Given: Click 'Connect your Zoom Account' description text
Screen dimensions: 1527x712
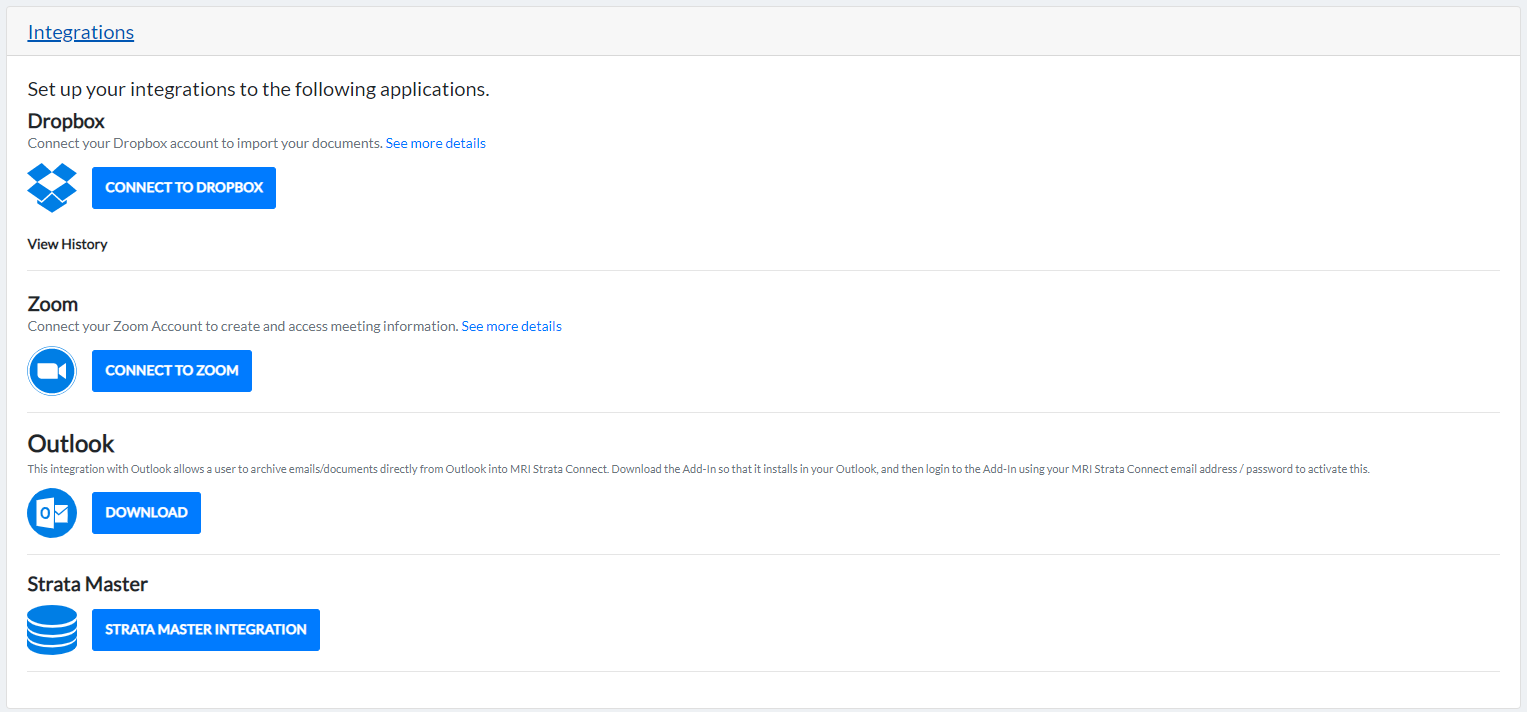Looking at the screenshot, I should click(243, 326).
